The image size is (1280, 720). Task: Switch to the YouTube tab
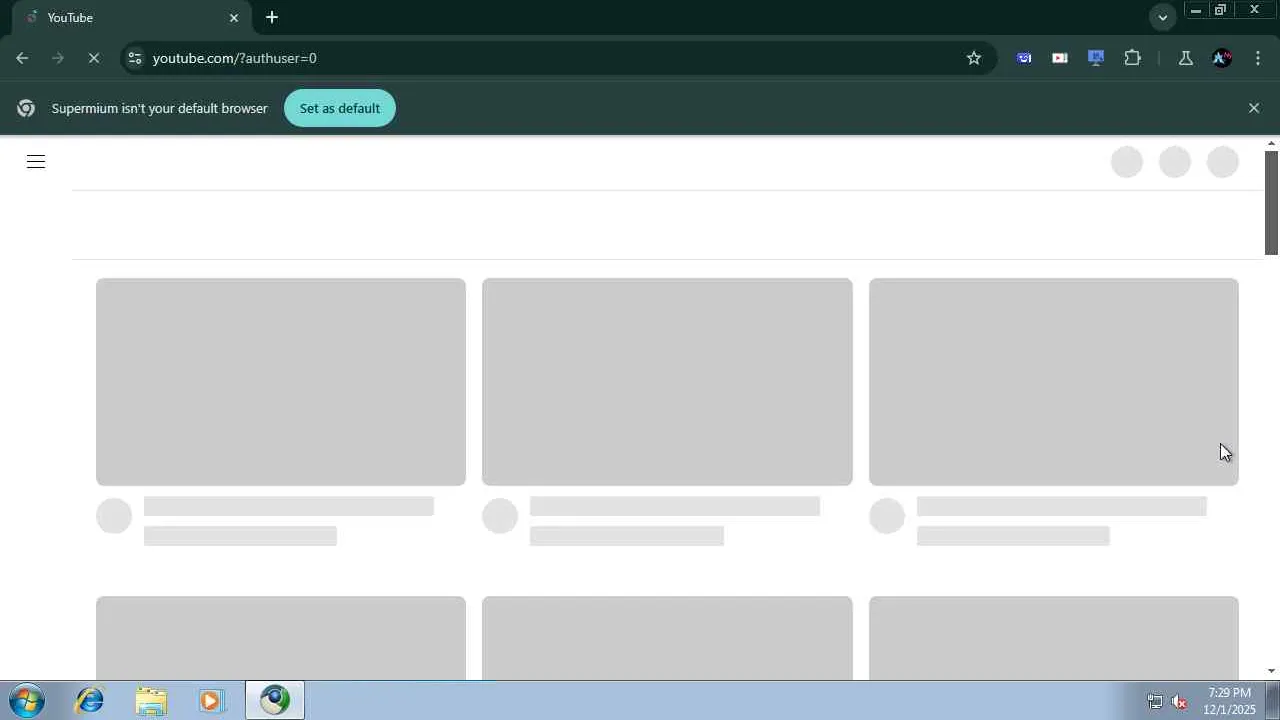point(130,18)
